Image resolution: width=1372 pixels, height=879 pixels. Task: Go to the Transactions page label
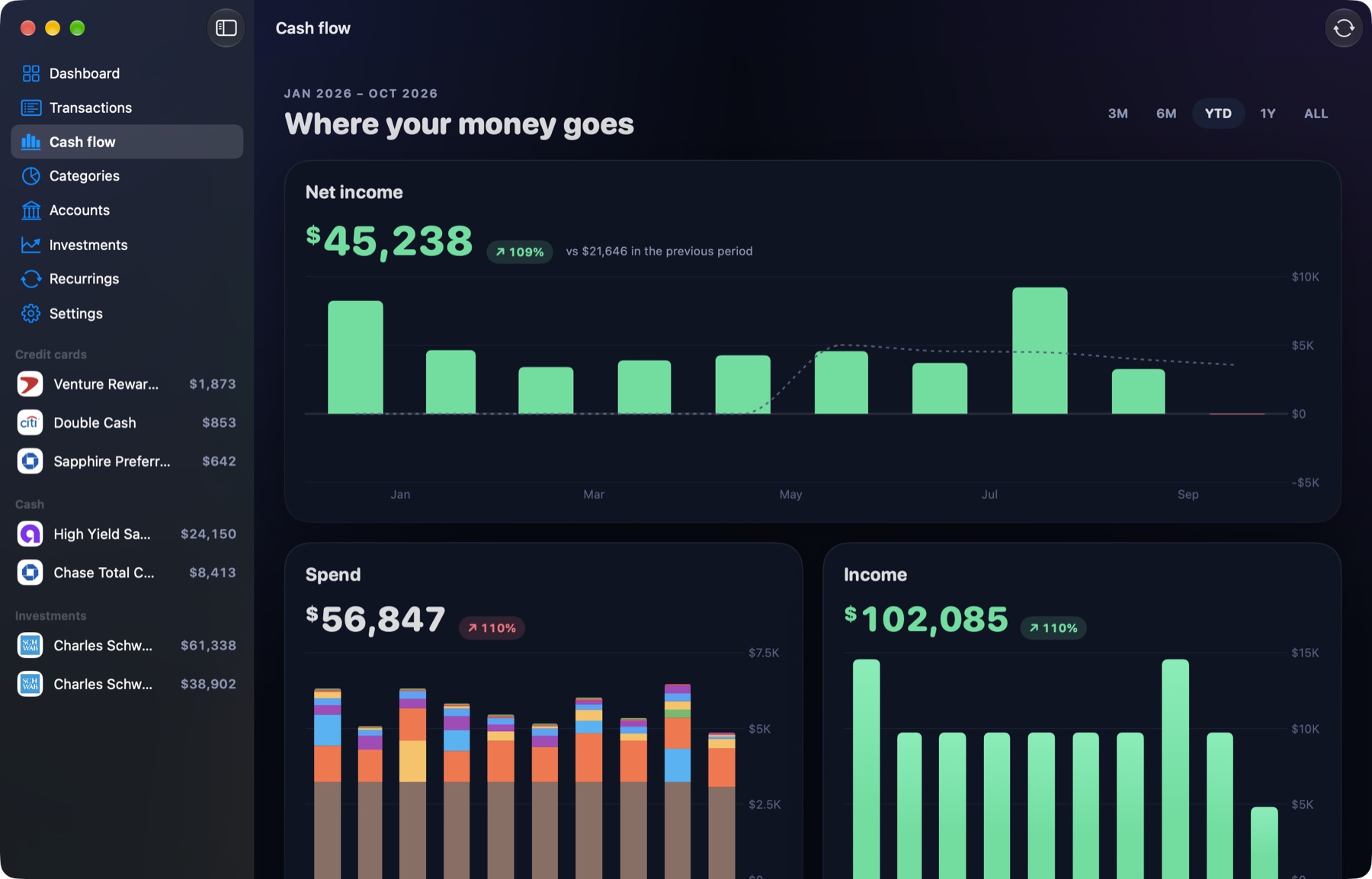tap(91, 107)
